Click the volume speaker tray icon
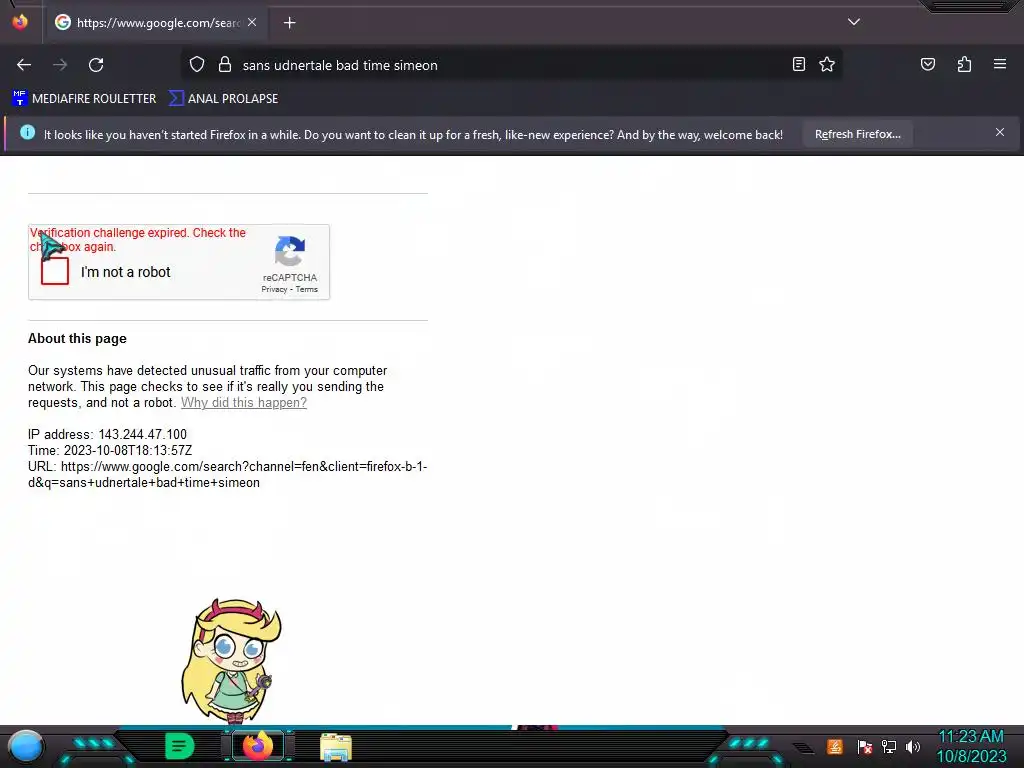 [913, 746]
